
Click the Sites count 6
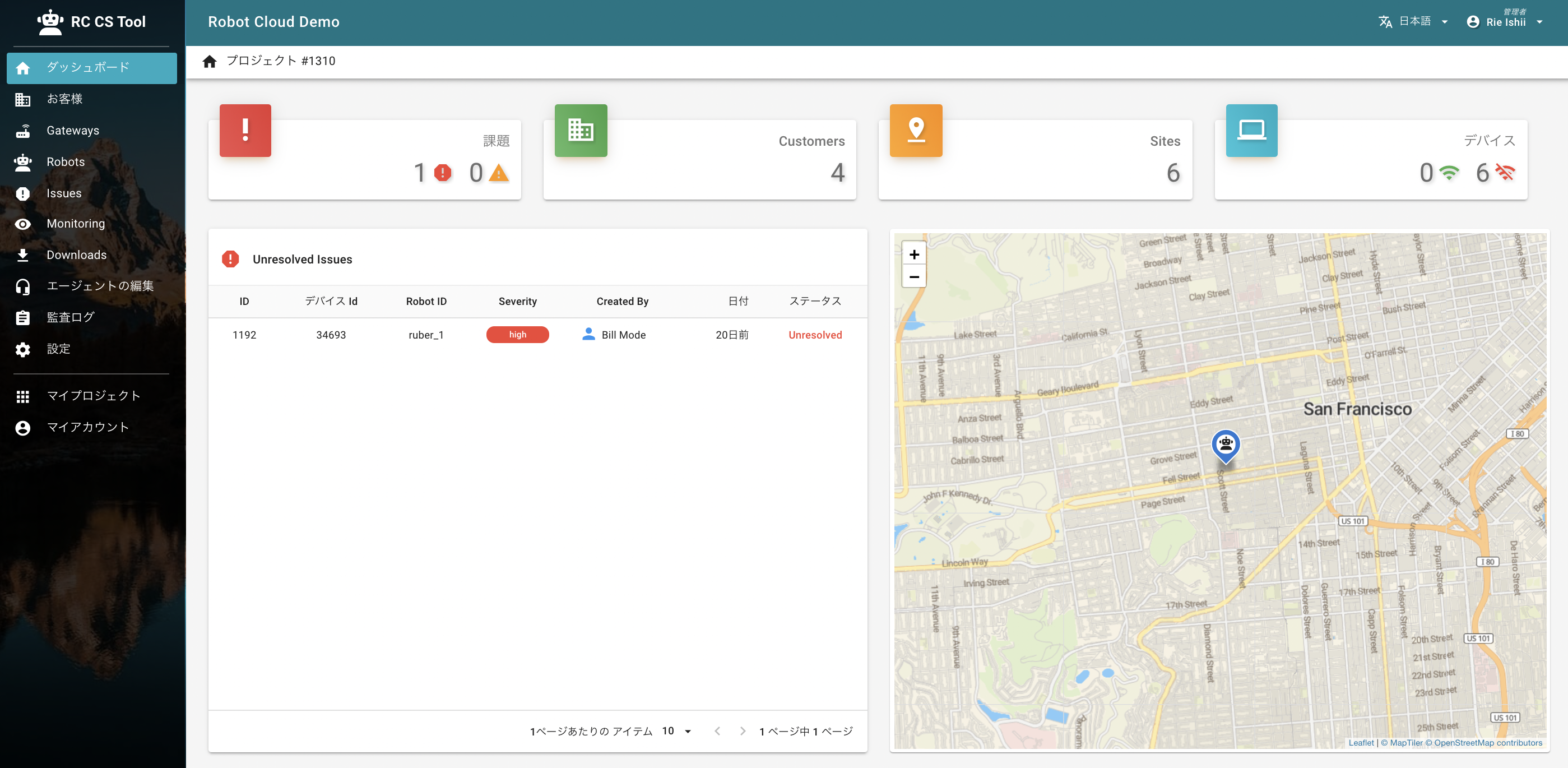(1173, 173)
